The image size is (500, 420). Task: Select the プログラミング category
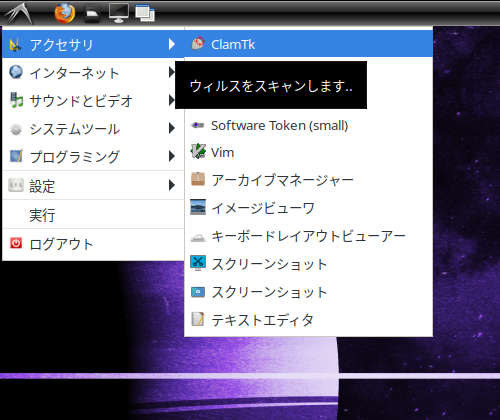point(93,156)
